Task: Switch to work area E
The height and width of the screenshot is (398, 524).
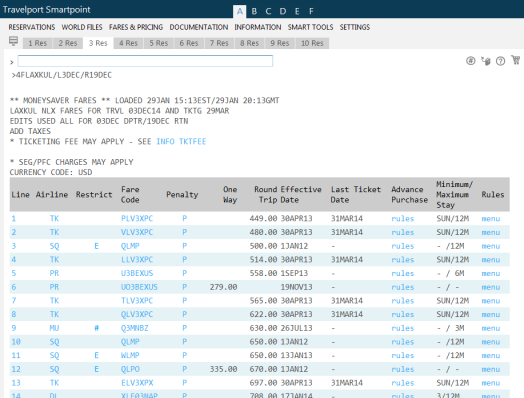Action: (x=297, y=11)
